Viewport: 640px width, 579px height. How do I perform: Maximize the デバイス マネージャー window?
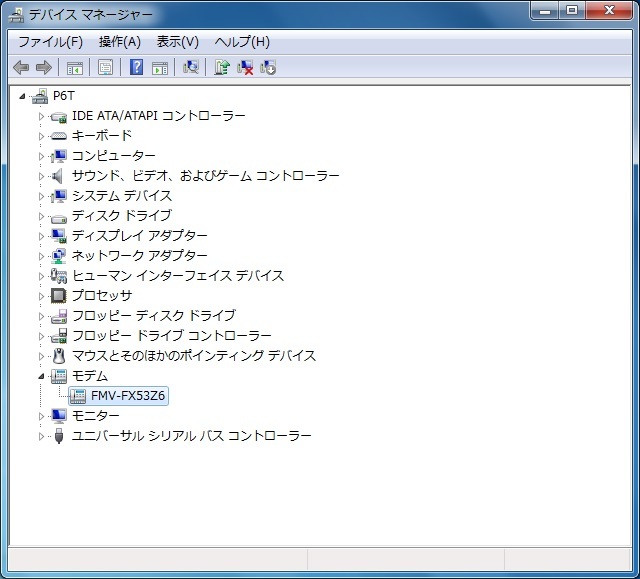pos(572,11)
